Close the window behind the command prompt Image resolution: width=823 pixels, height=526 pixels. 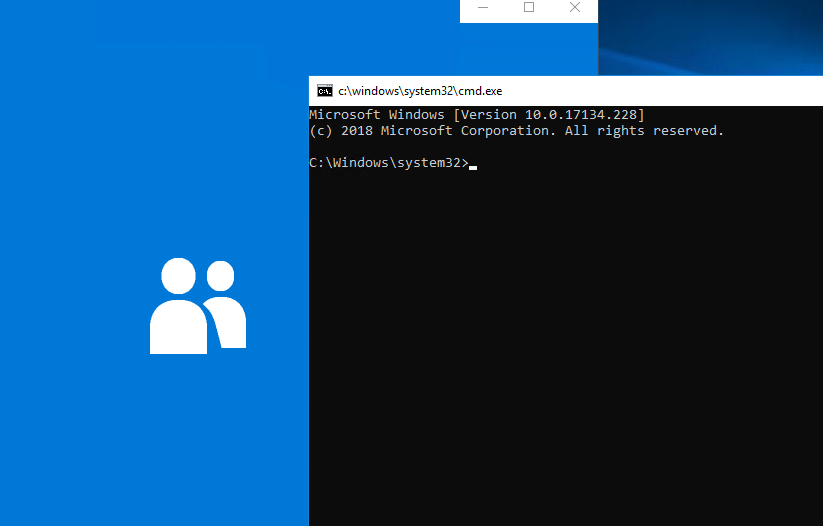click(x=575, y=8)
